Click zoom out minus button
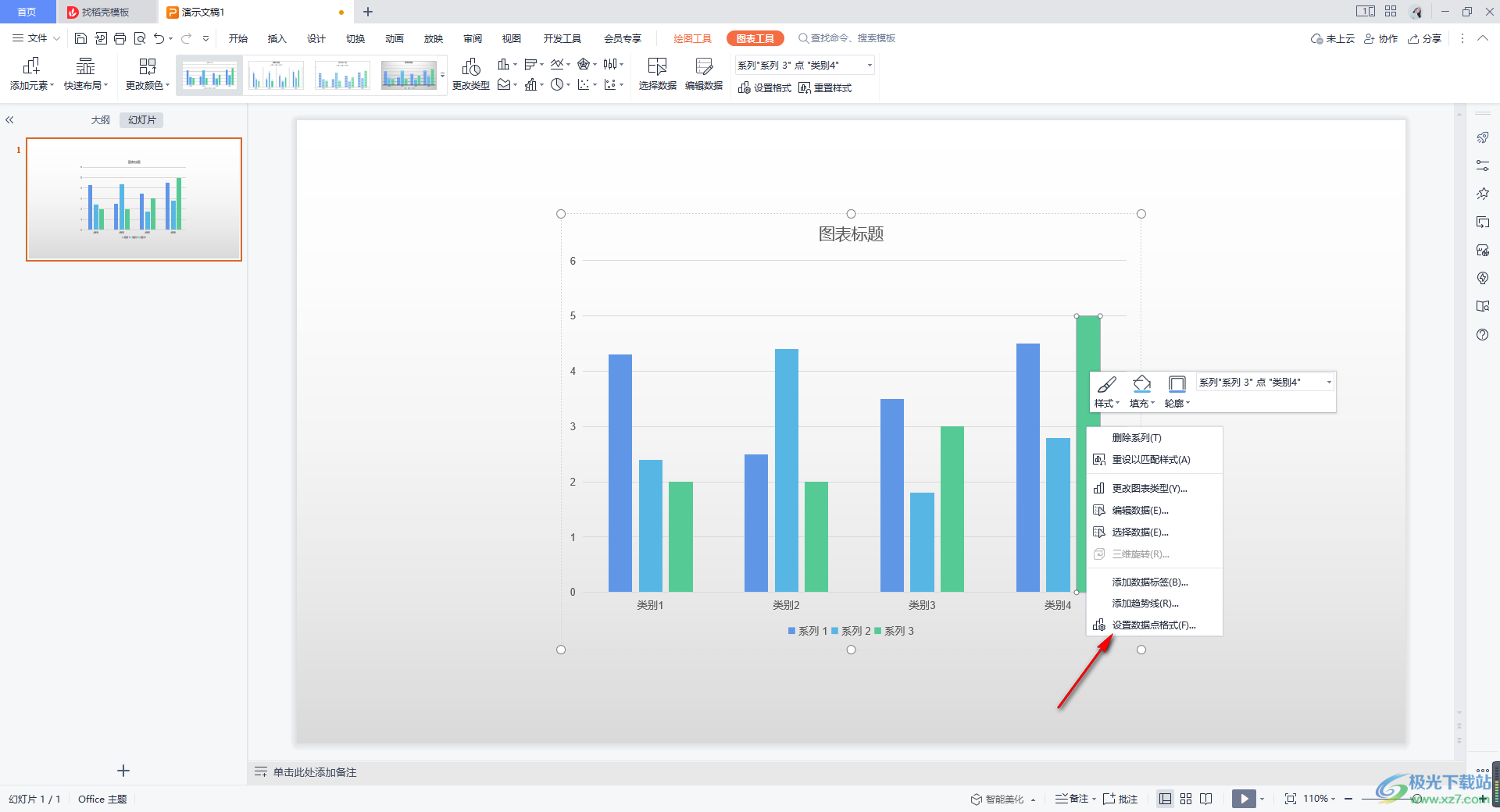 (1348, 799)
